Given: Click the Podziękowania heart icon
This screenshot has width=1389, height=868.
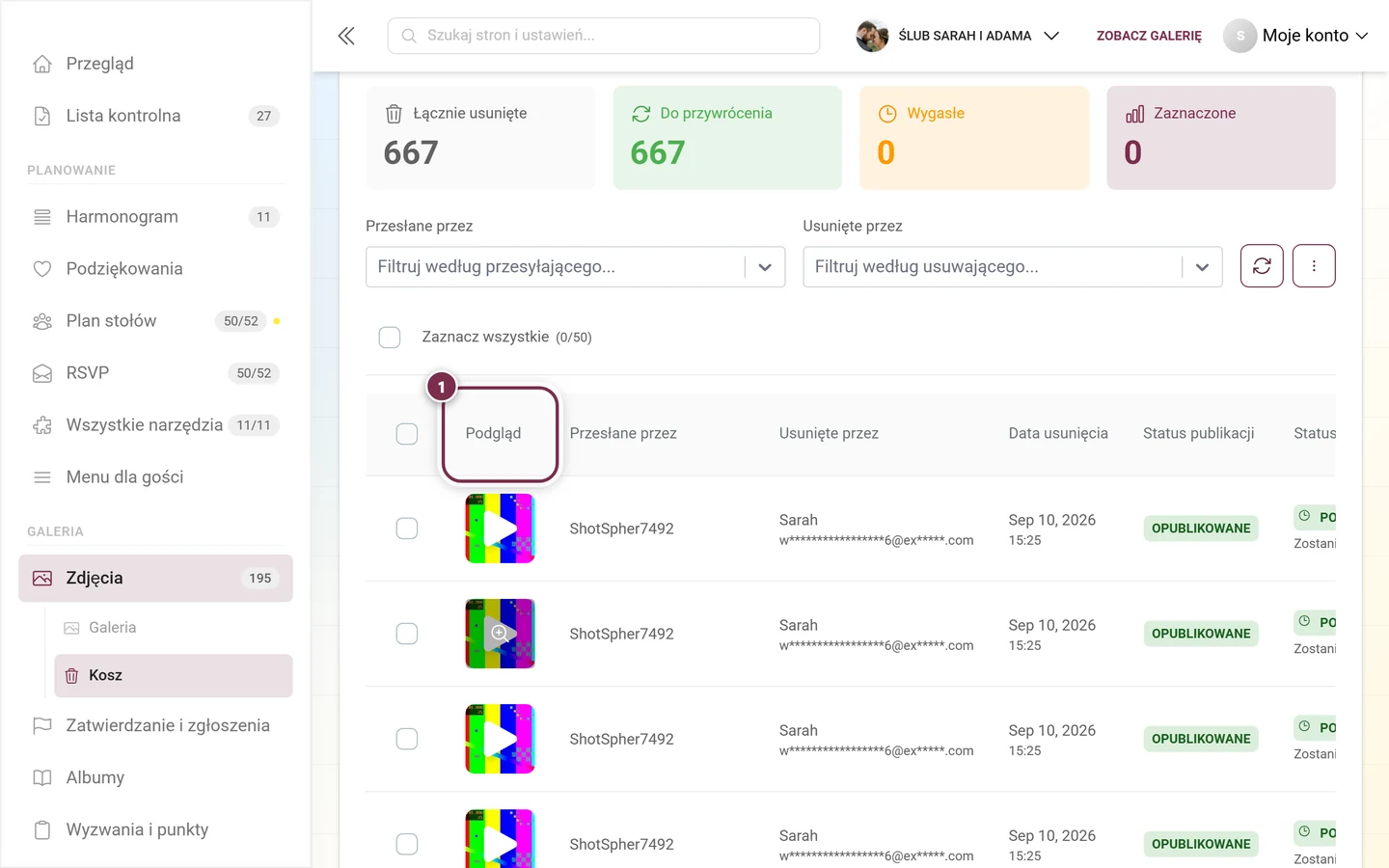Looking at the screenshot, I should click(42, 269).
